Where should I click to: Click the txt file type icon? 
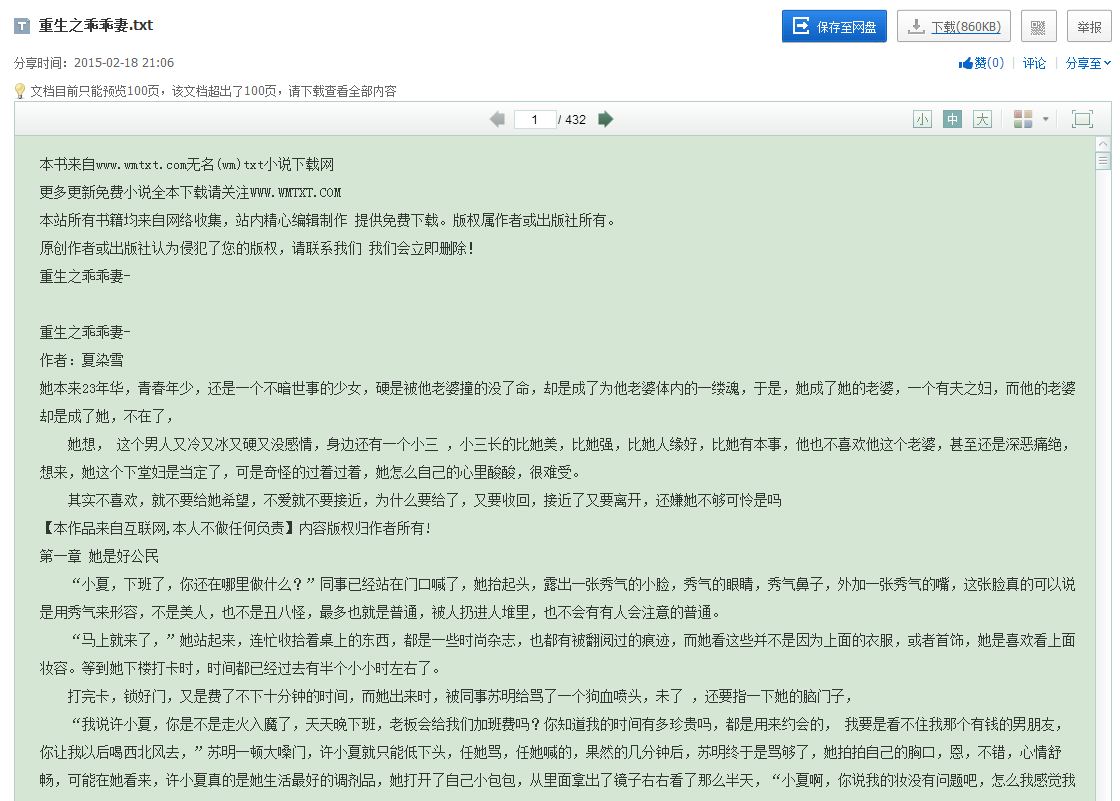click(22, 26)
